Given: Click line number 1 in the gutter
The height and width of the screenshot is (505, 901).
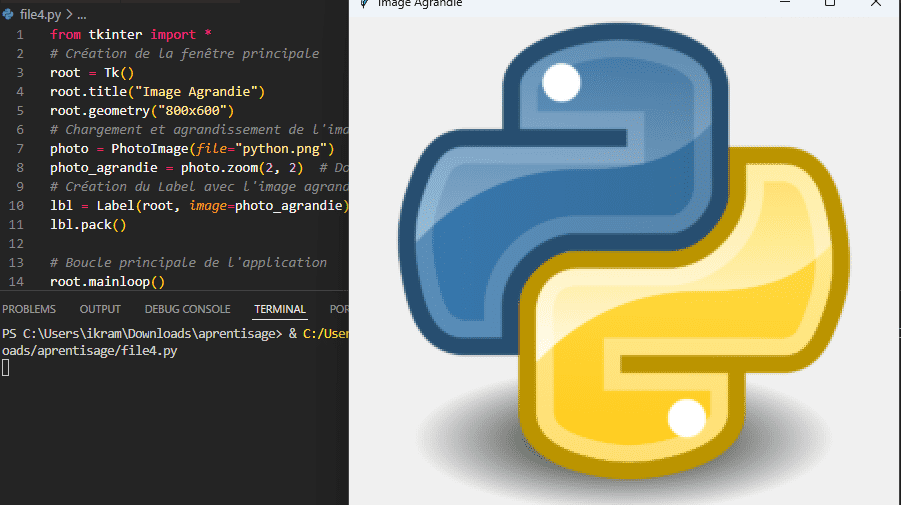Looking at the screenshot, I should (x=20, y=34).
